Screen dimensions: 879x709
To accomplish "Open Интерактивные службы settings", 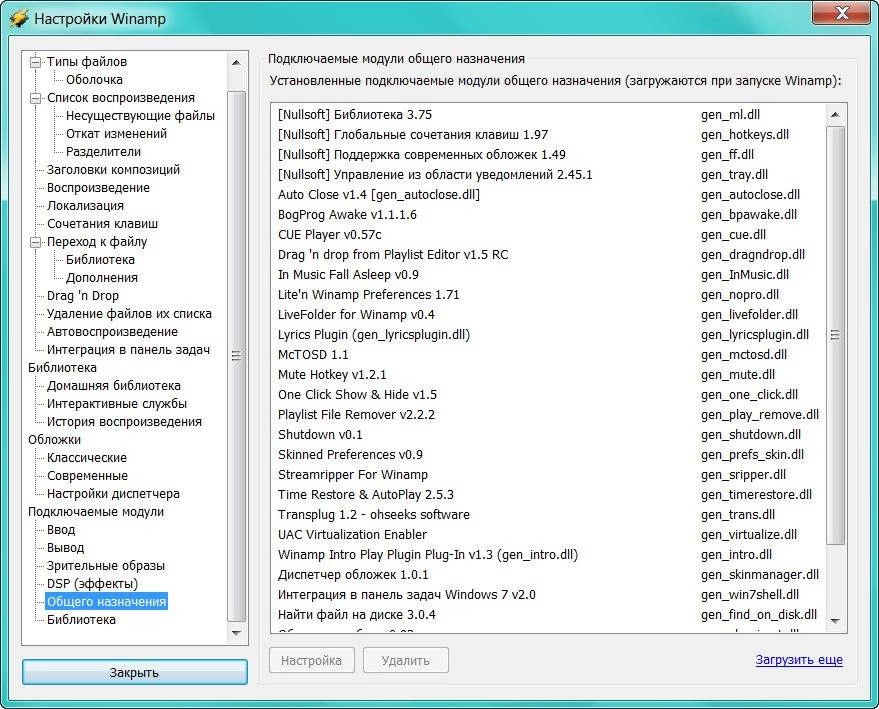I will coord(117,404).
